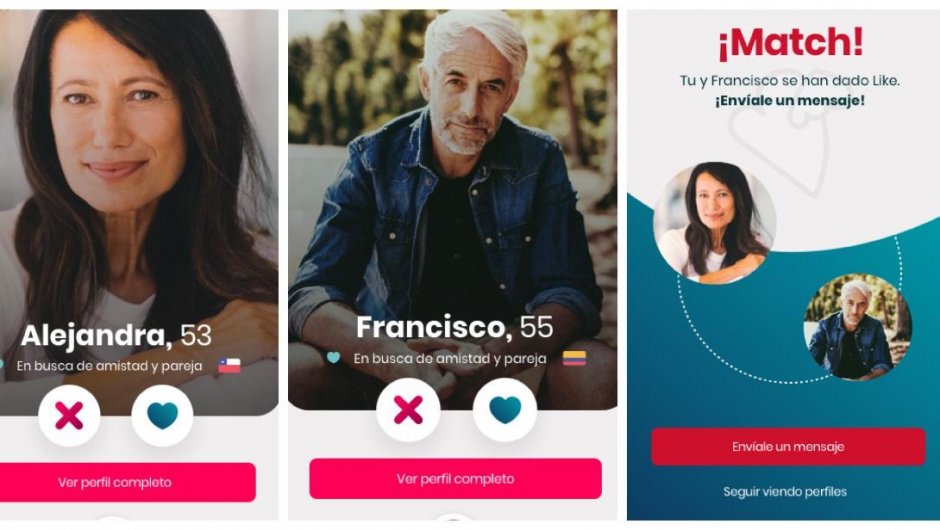Tap the name Francisco, 55

pos(454,327)
